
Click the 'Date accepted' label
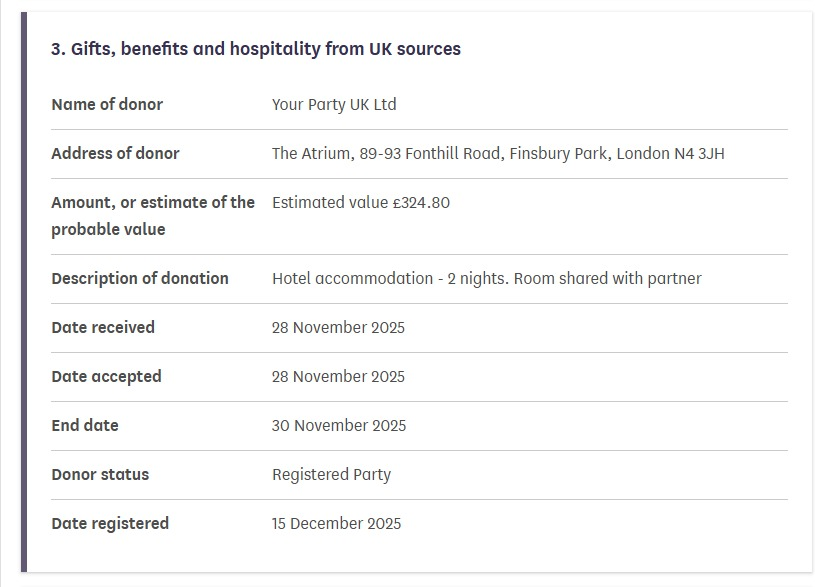pos(106,376)
